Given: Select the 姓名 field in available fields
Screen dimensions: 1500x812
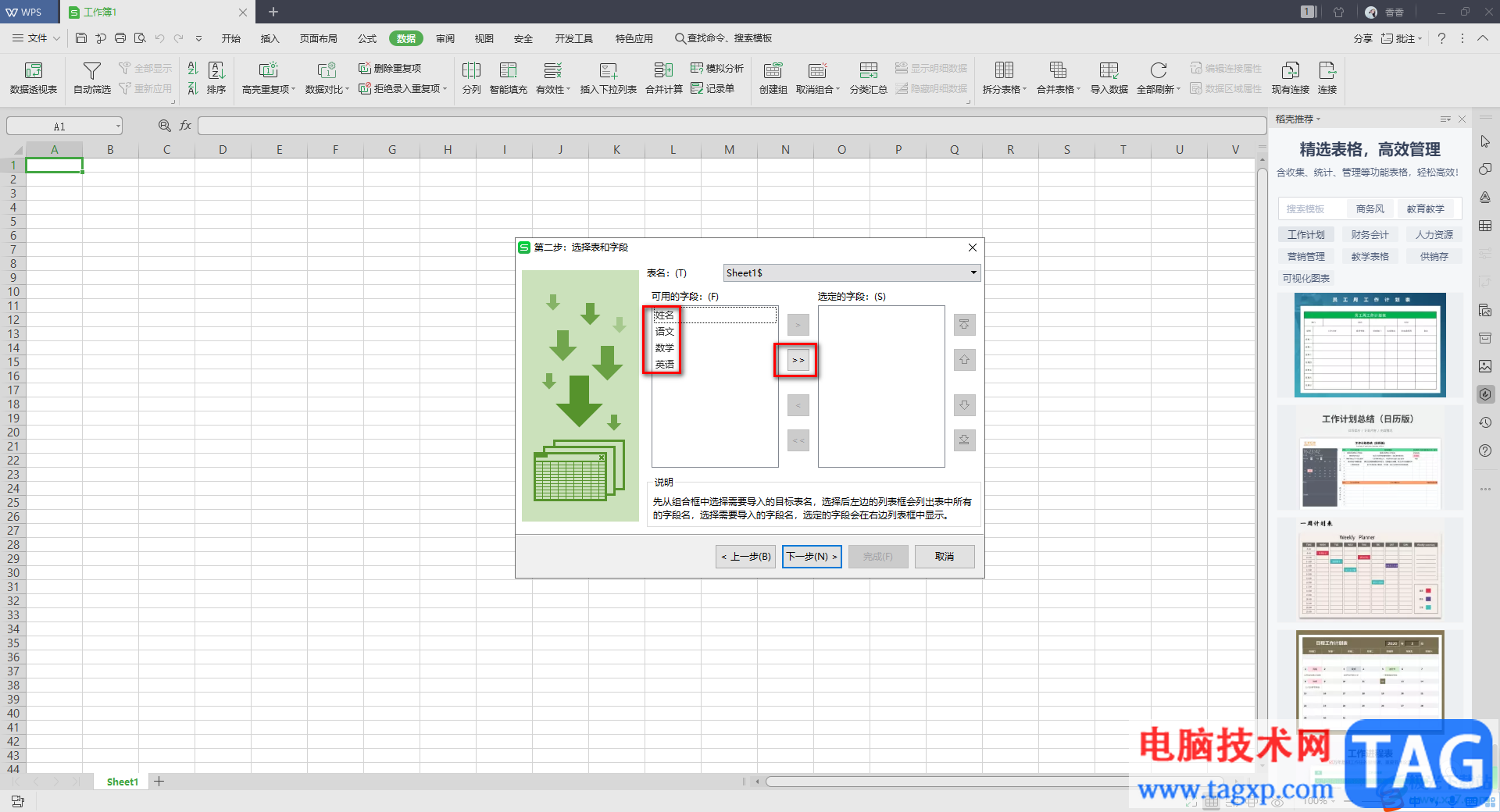Looking at the screenshot, I should pos(715,315).
